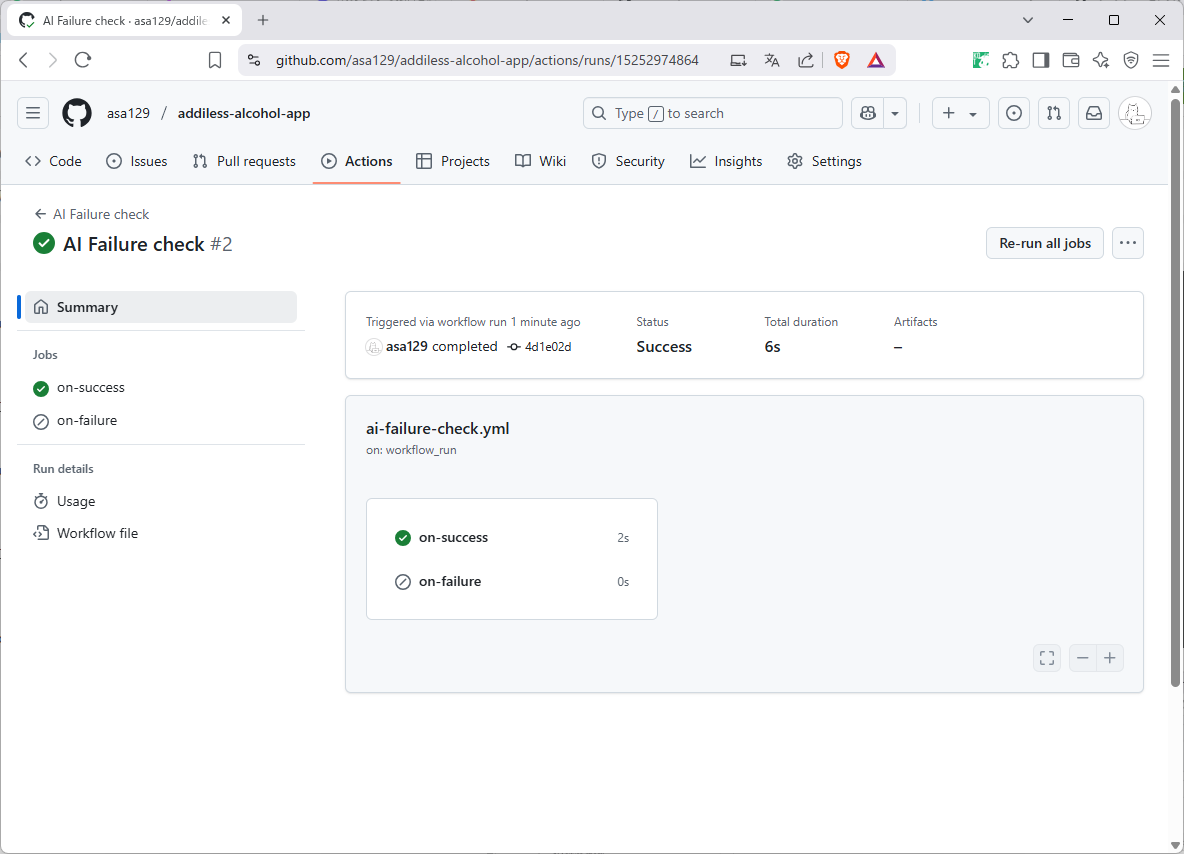The height and width of the screenshot is (854, 1184).
Task: Expand the Copilot dropdown arrow
Action: point(895,113)
